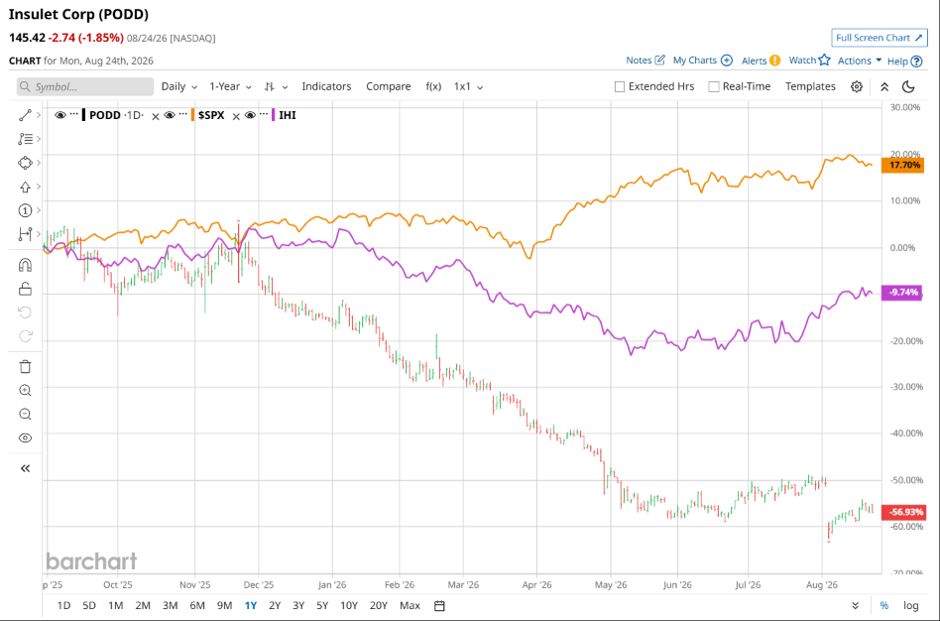Open Notes editor
Screen dimensions: 940x621
646,61
